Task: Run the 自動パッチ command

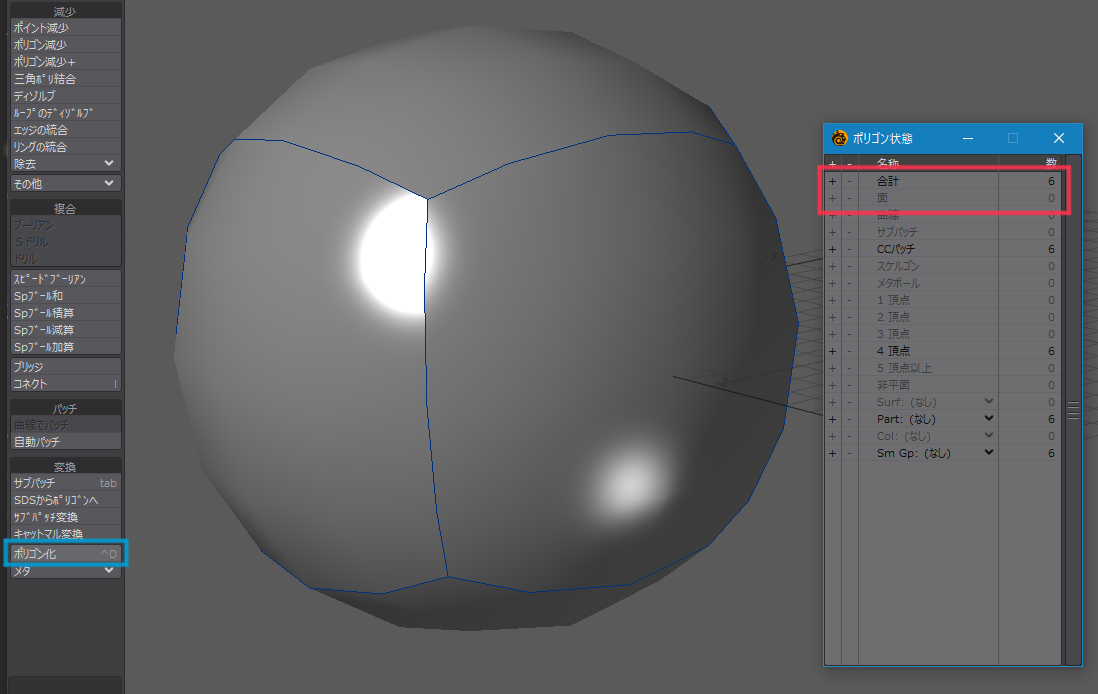Action: pyautogui.click(x=66, y=441)
